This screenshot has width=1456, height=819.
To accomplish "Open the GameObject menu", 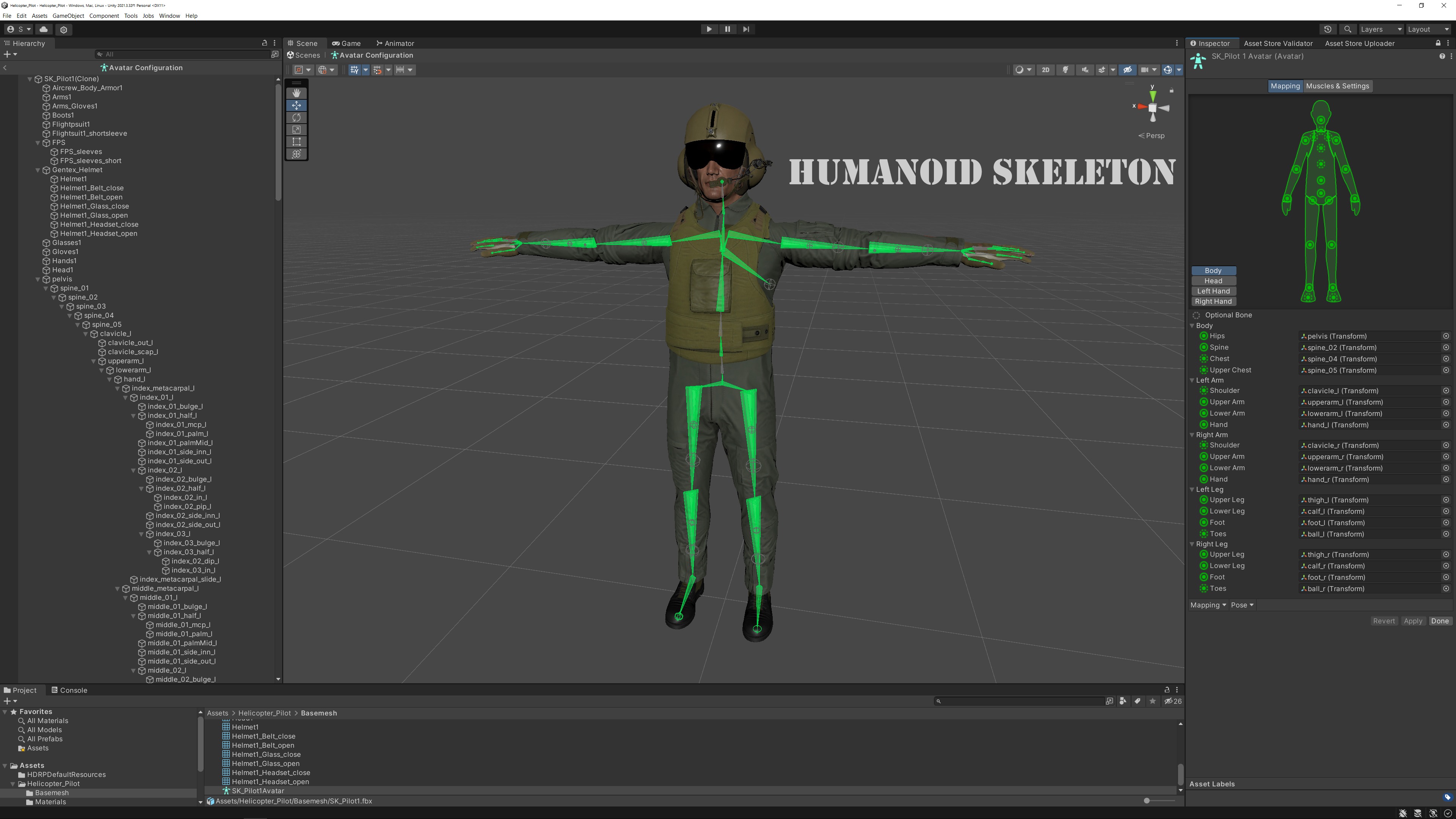I will [68, 16].
